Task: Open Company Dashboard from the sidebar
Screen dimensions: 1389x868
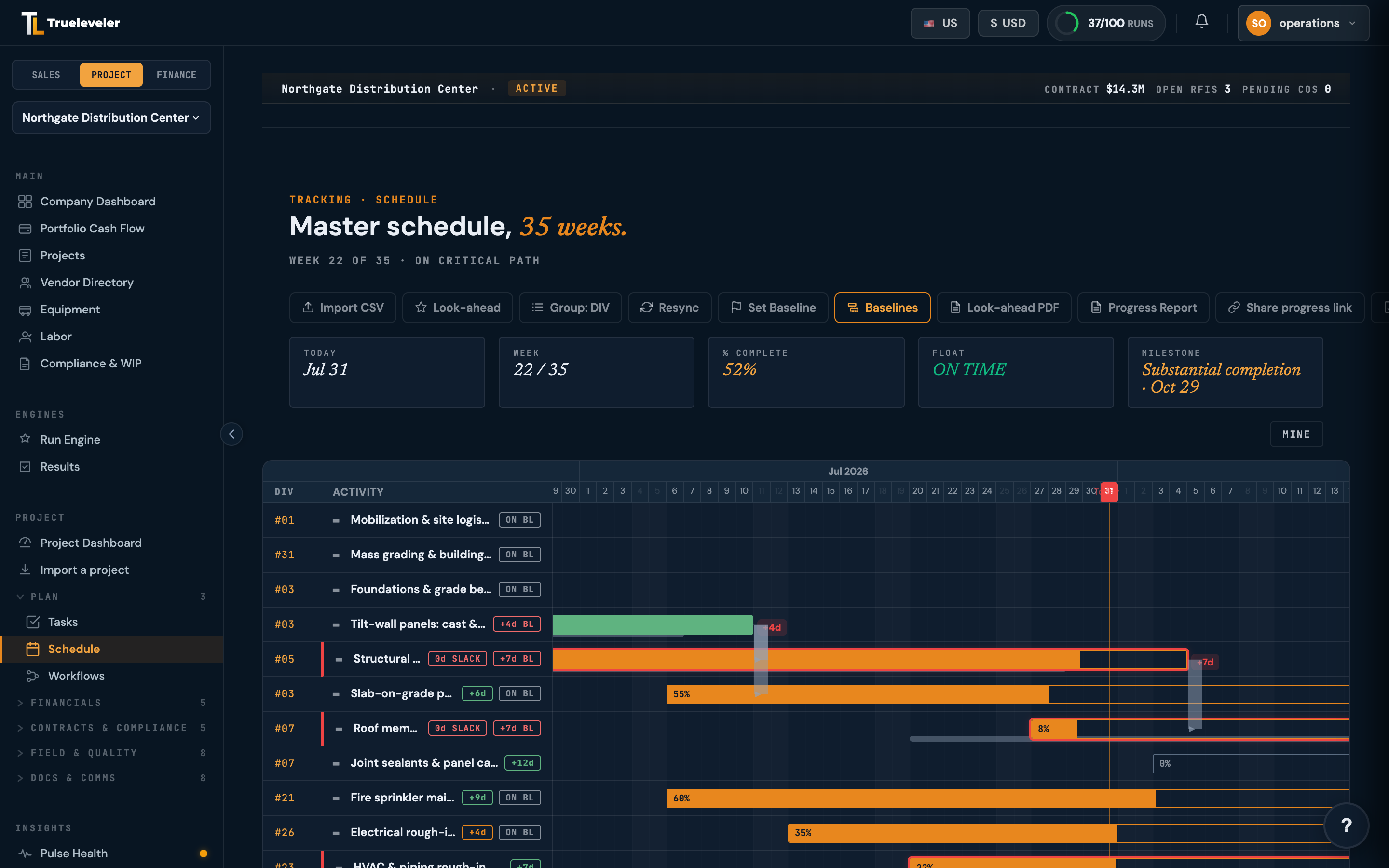Action: click(x=111, y=202)
